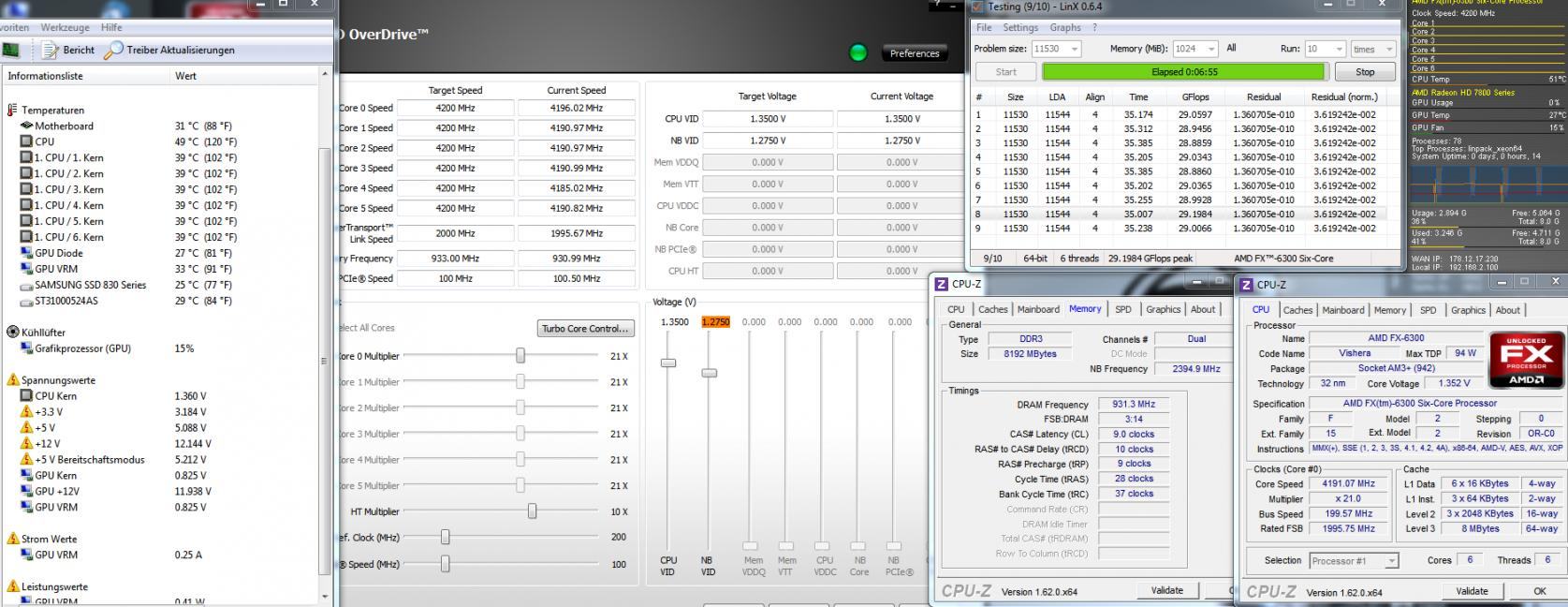Click the Temperaturen thermometer icon
Viewport: 1568px width, 607px height.
click(x=12, y=110)
